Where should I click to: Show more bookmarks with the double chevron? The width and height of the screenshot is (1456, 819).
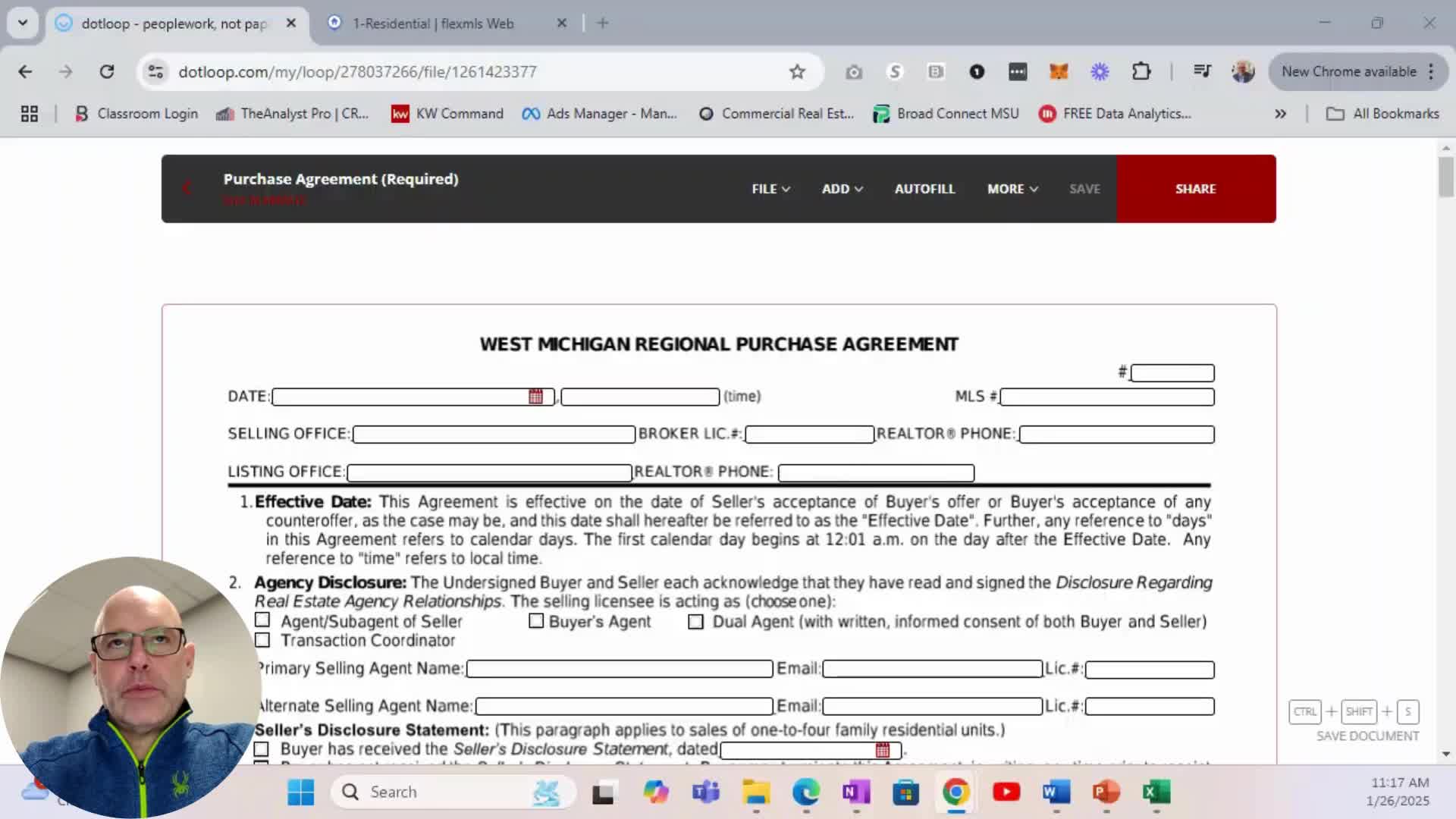point(1280,114)
